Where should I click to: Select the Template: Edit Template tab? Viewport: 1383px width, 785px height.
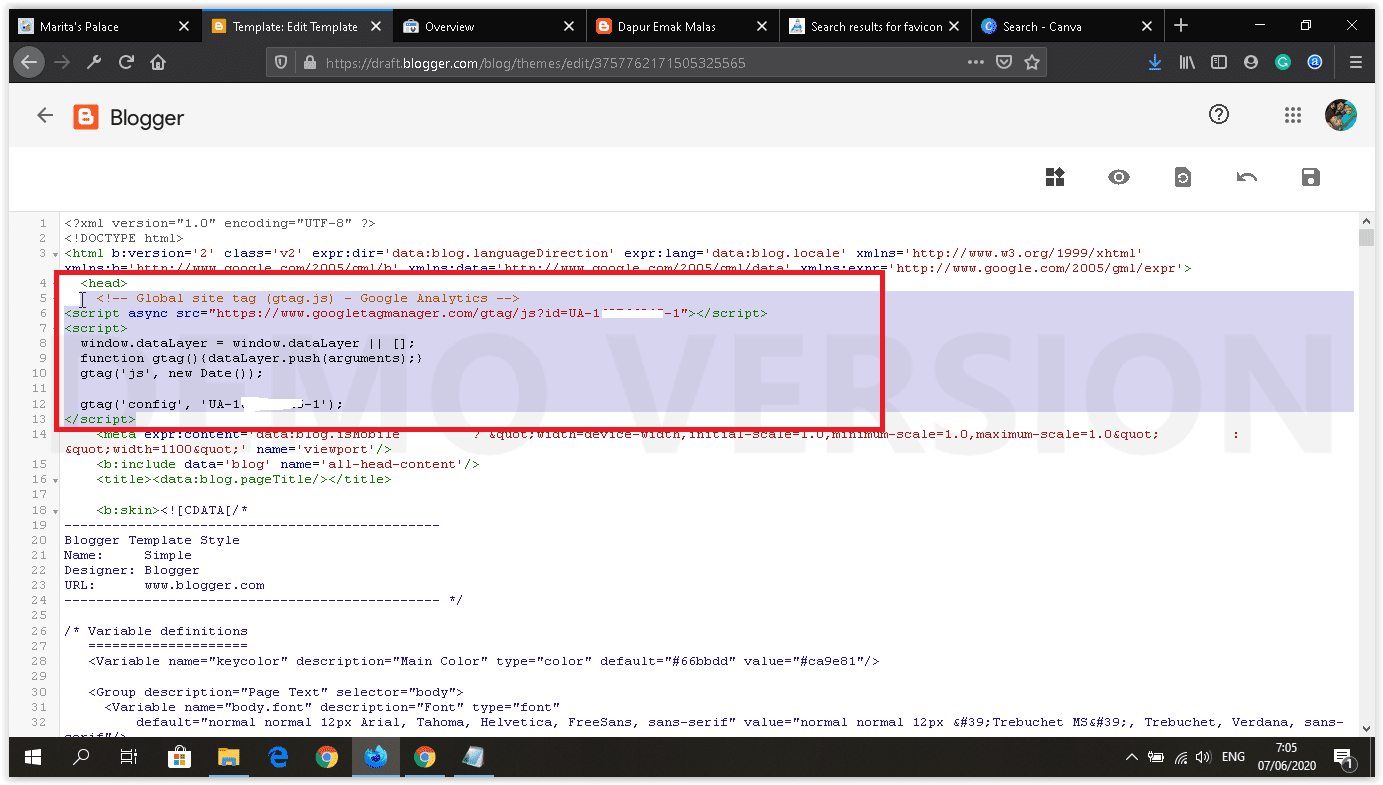pos(297,26)
